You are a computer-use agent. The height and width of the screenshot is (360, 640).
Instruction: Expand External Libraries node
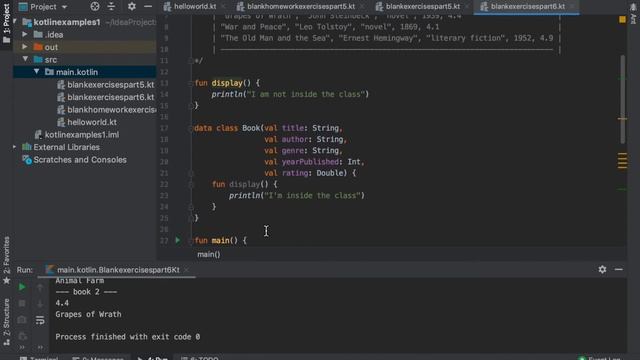15,147
